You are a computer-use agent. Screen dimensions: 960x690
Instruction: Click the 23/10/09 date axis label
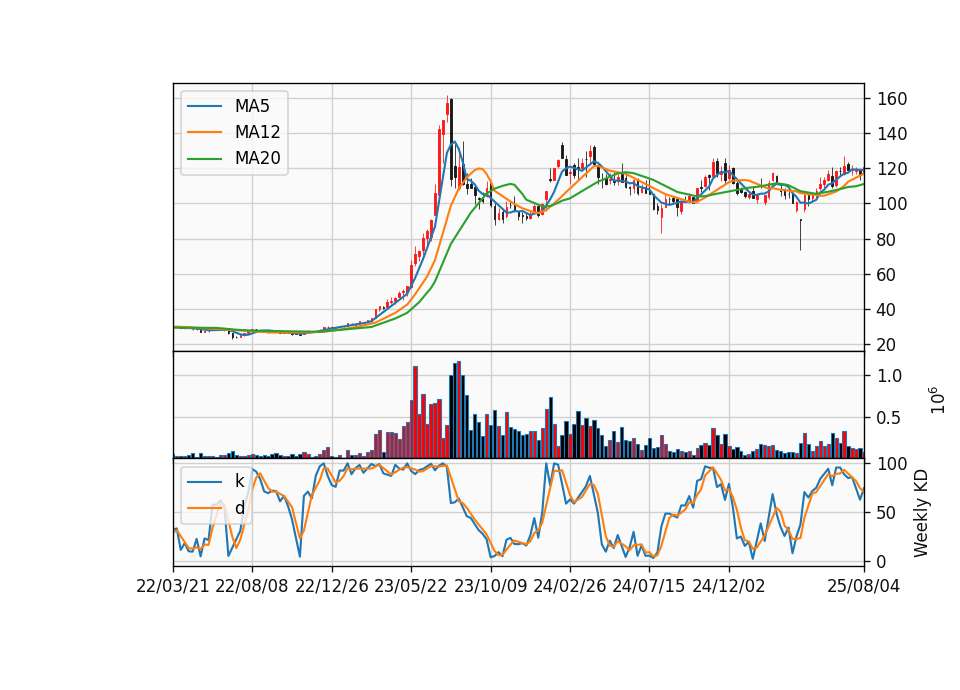pos(490,586)
